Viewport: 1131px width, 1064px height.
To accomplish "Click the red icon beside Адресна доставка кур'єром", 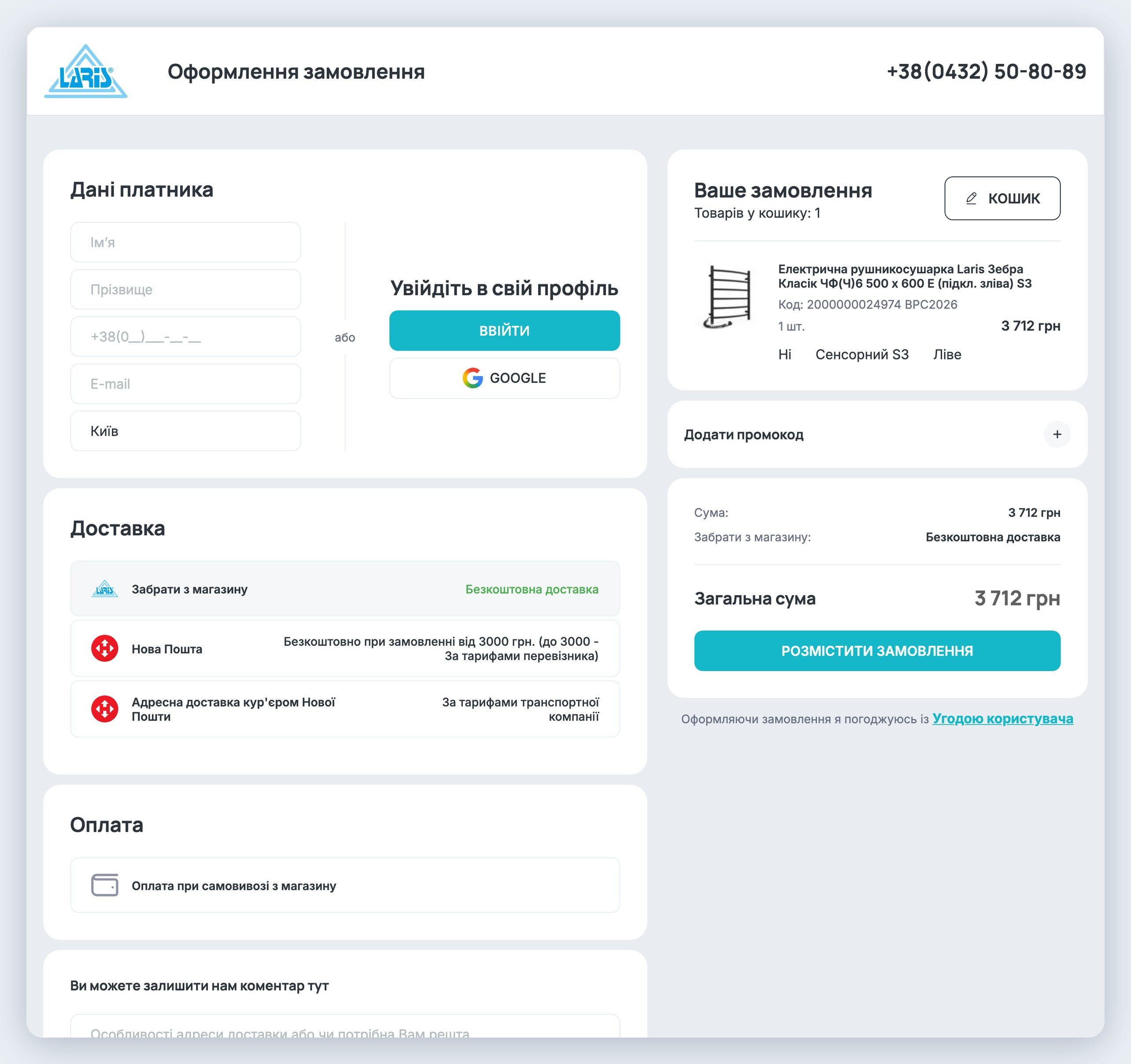I will click(x=105, y=709).
